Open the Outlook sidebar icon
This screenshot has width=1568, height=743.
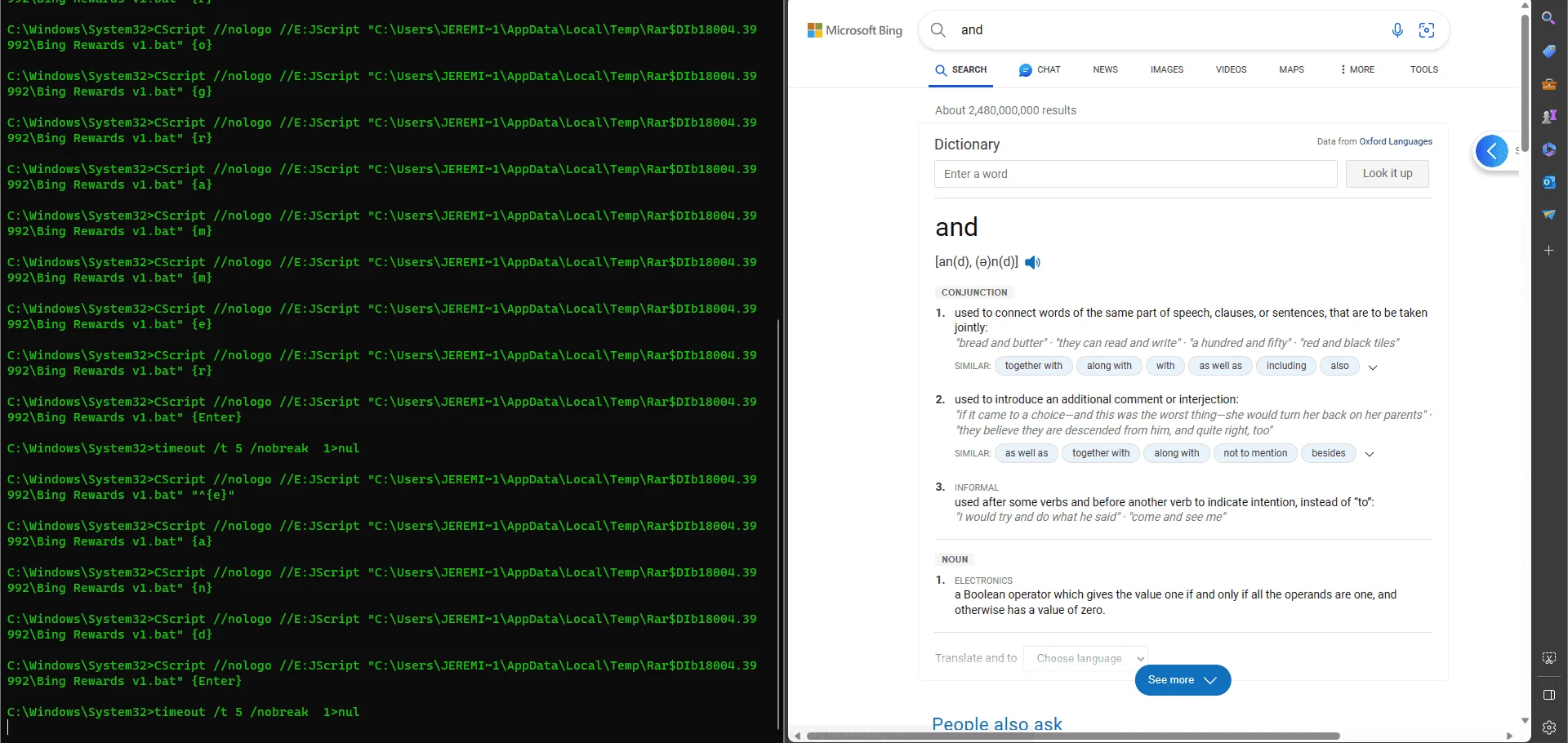point(1548,182)
